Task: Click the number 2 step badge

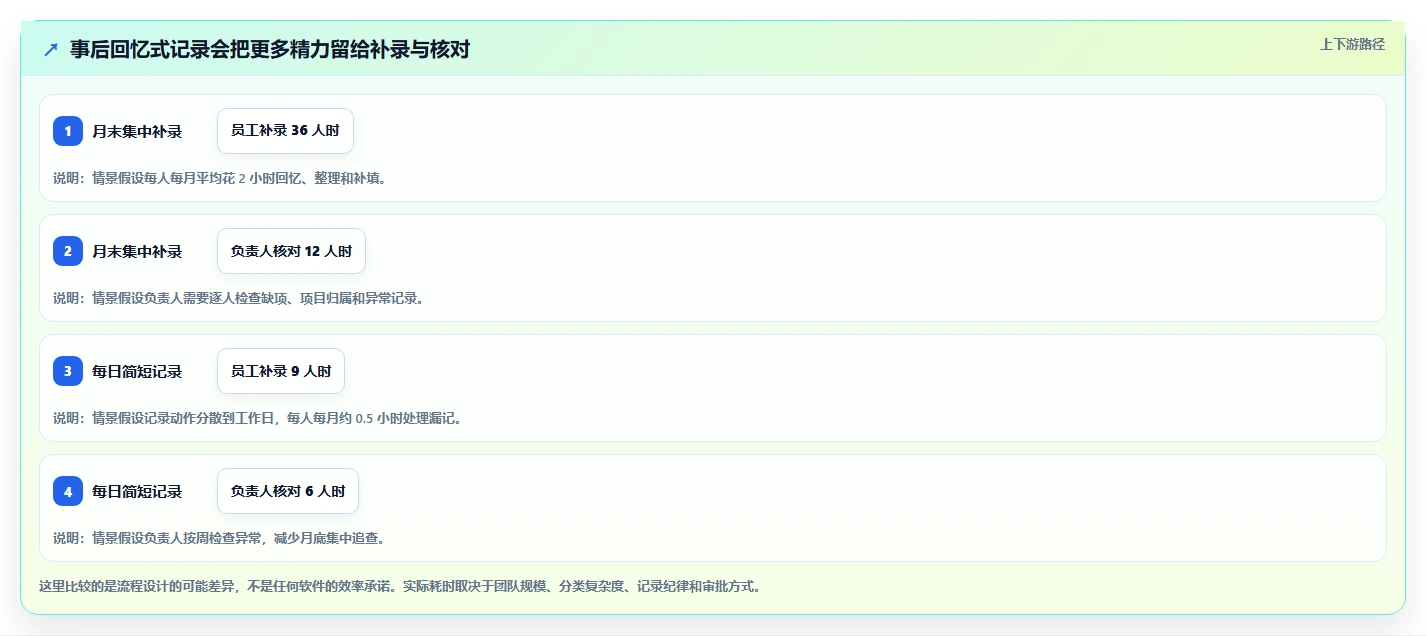Action: coord(68,251)
